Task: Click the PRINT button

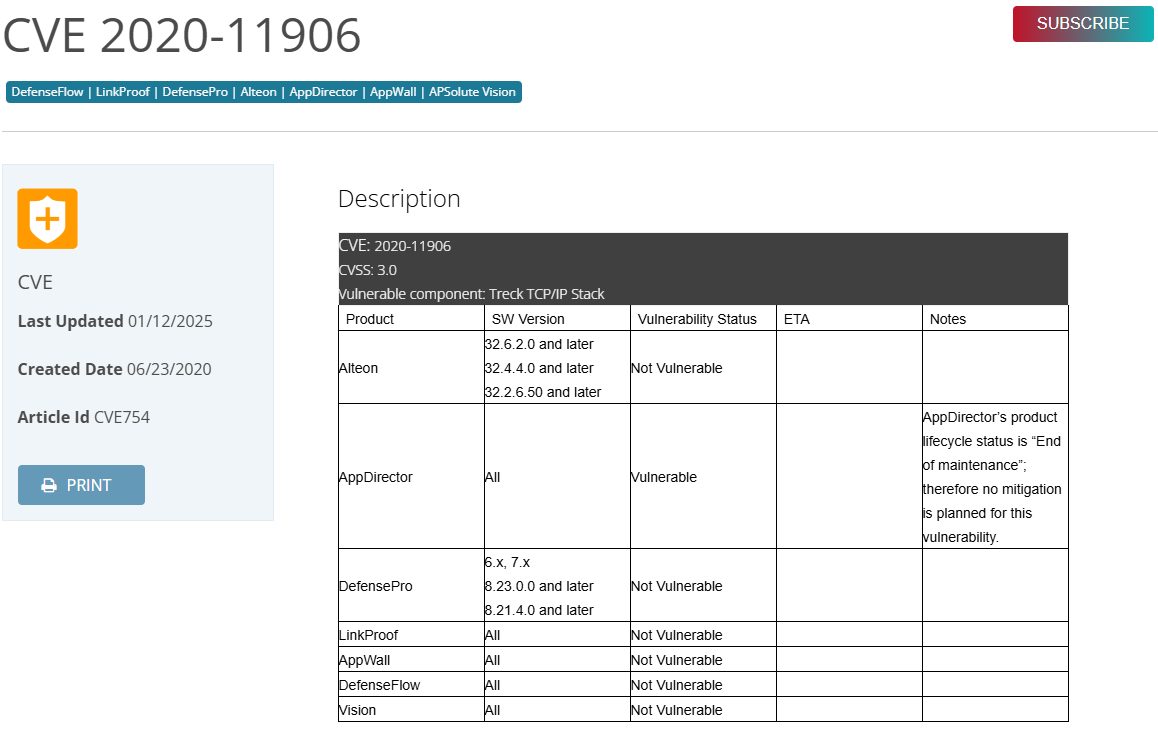Action: coord(81,485)
